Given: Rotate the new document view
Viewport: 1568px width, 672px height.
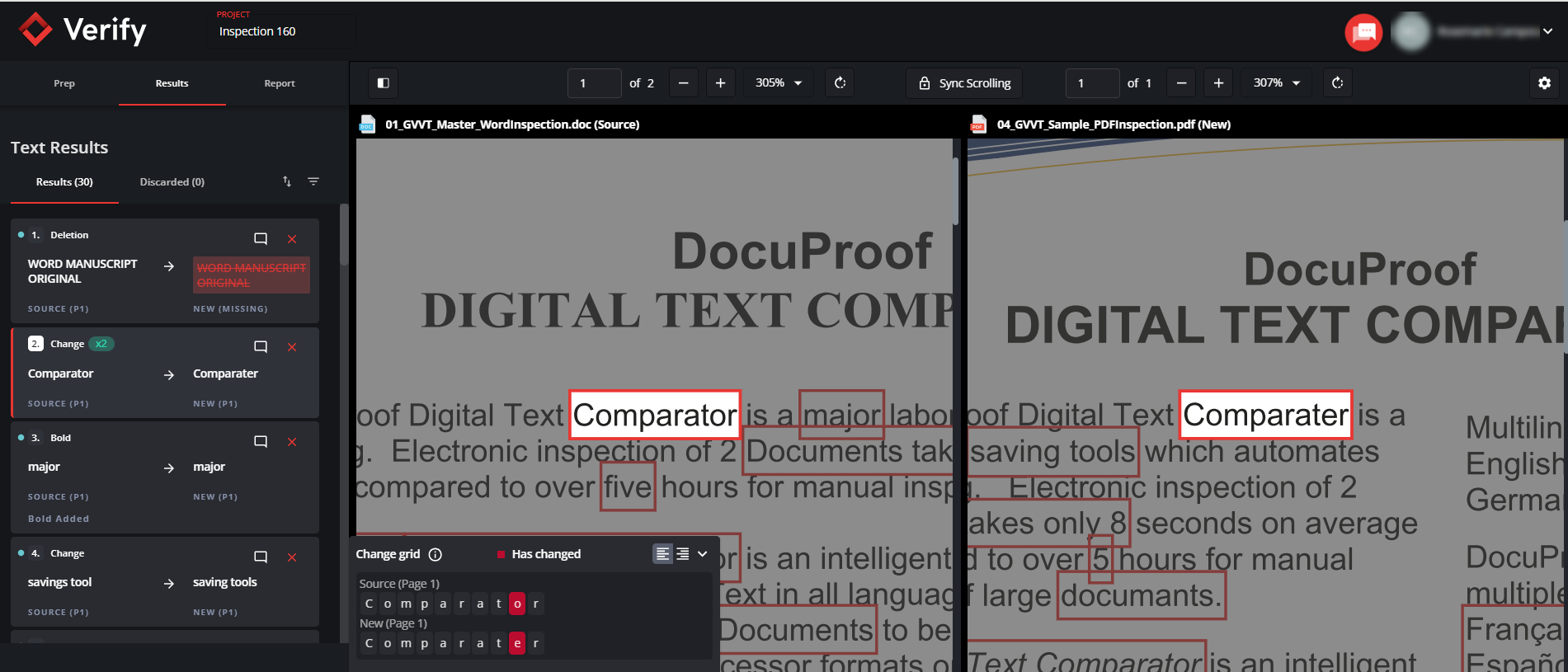Looking at the screenshot, I should pos(1337,83).
